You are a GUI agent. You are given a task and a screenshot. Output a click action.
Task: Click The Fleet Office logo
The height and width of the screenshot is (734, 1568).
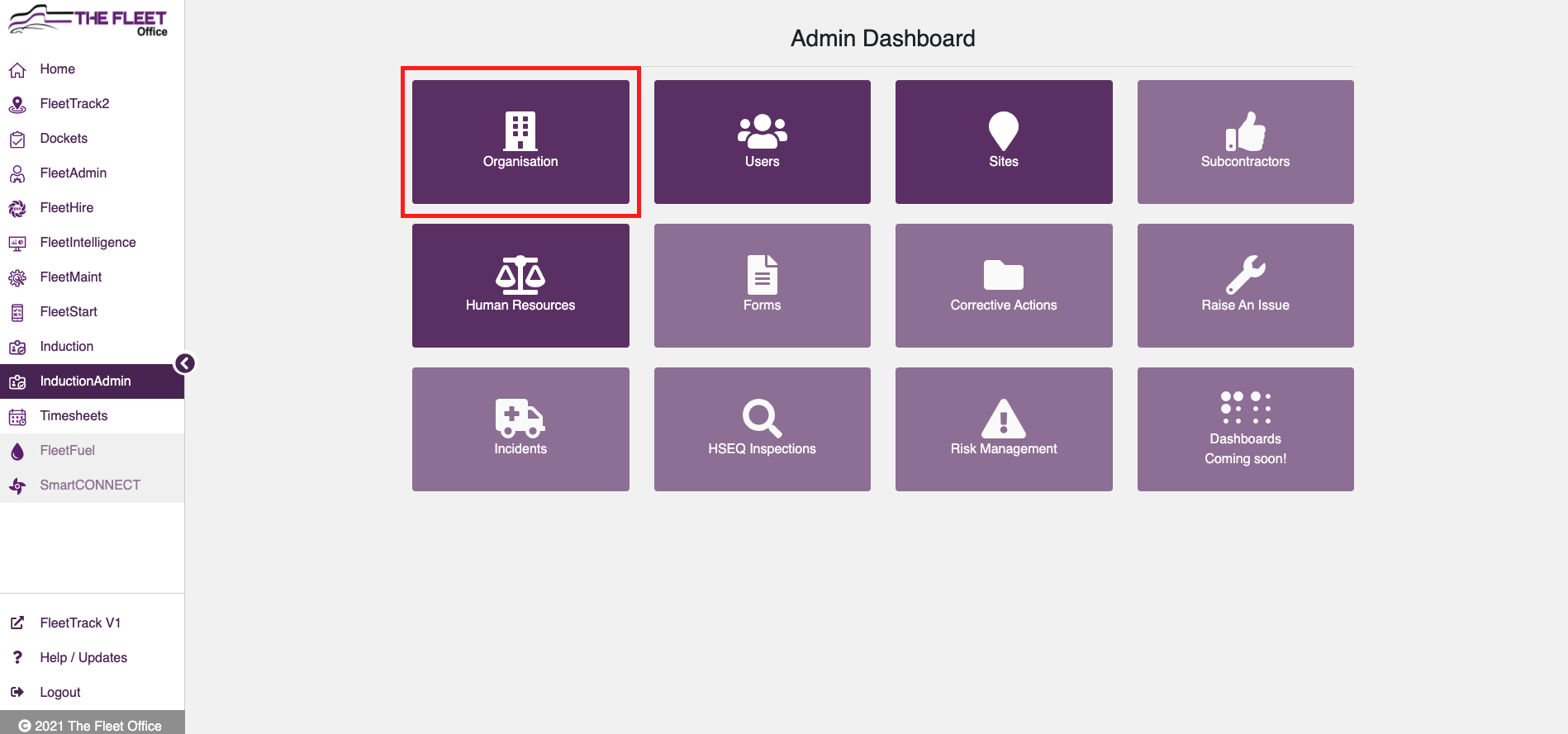point(88,21)
